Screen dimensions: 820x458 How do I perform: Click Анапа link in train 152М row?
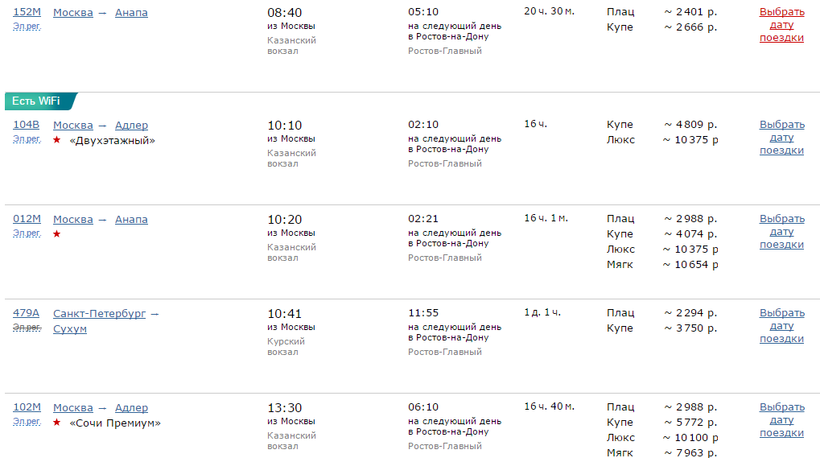coord(131,12)
